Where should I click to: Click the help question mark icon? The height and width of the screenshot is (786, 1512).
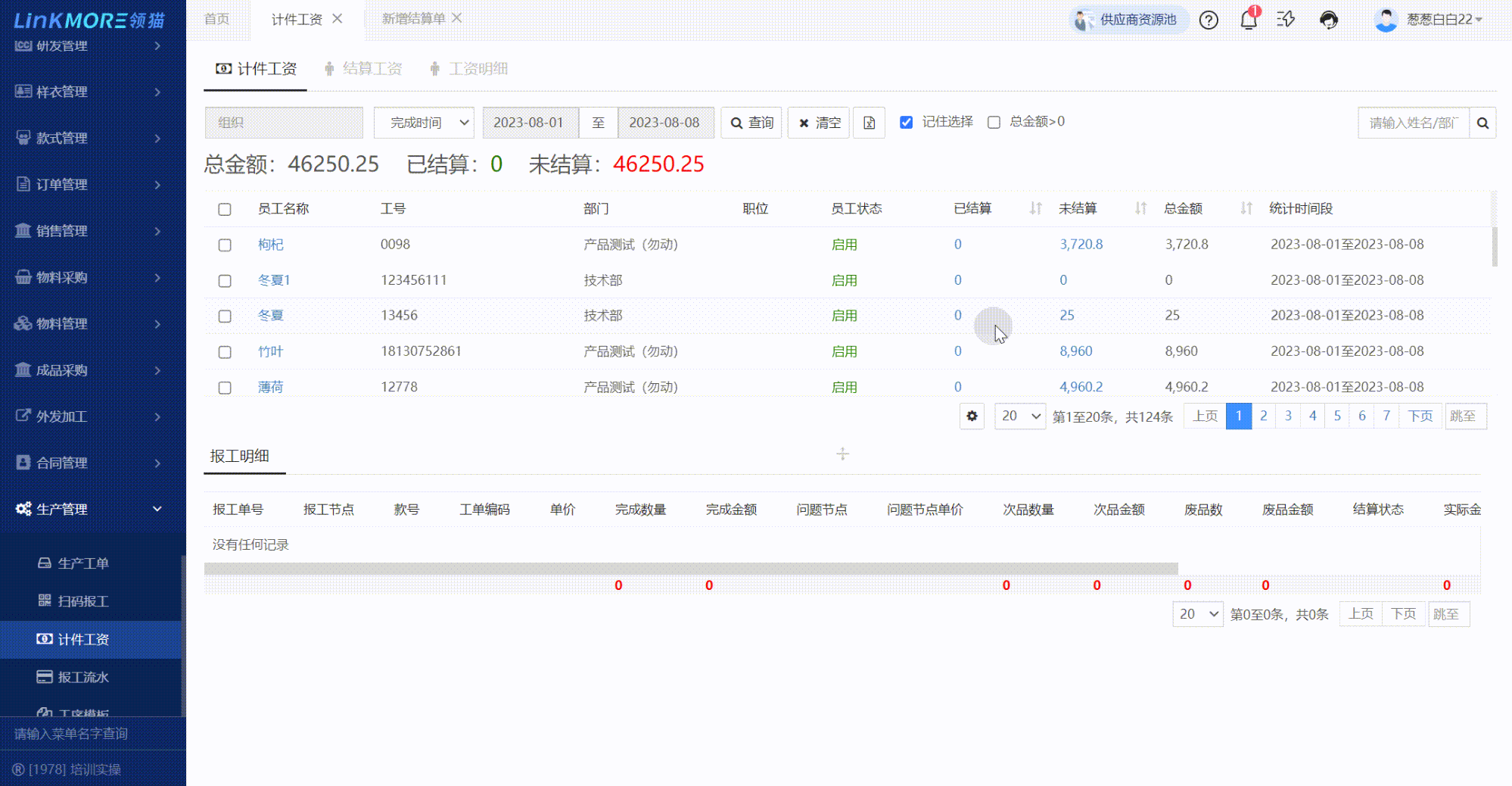pos(1209,20)
